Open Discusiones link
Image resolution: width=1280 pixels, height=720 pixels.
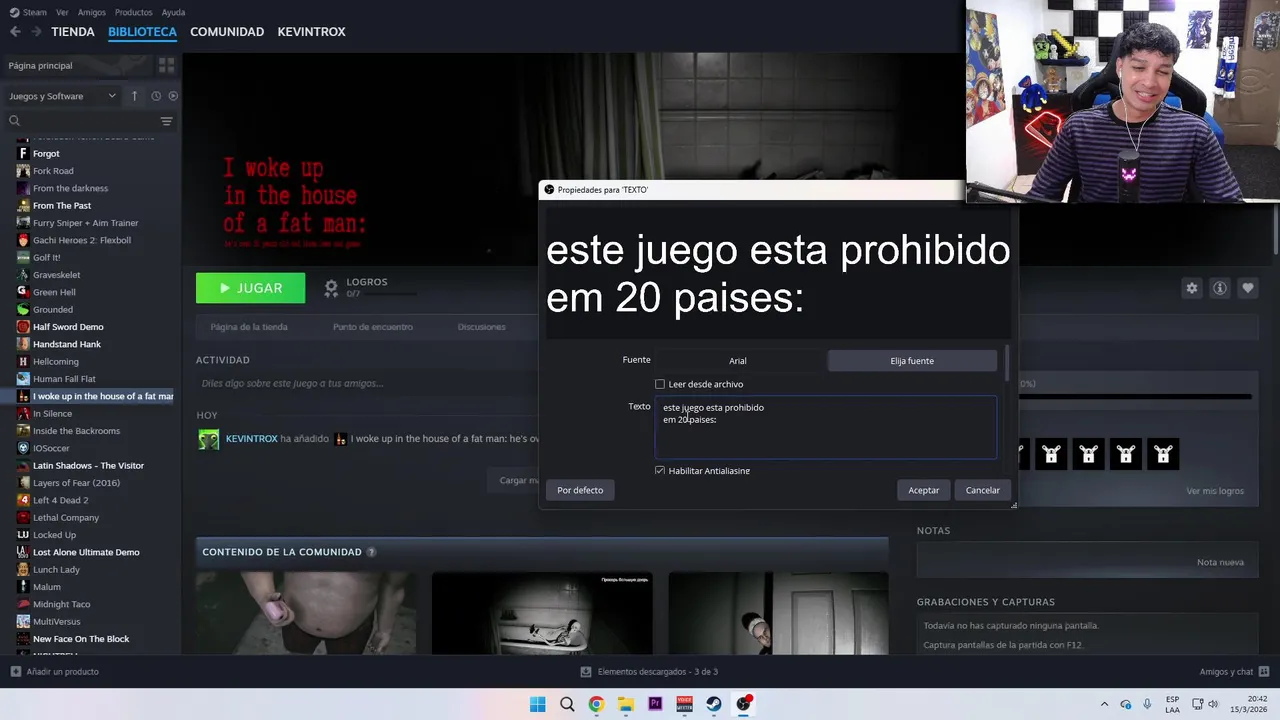[481, 327]
